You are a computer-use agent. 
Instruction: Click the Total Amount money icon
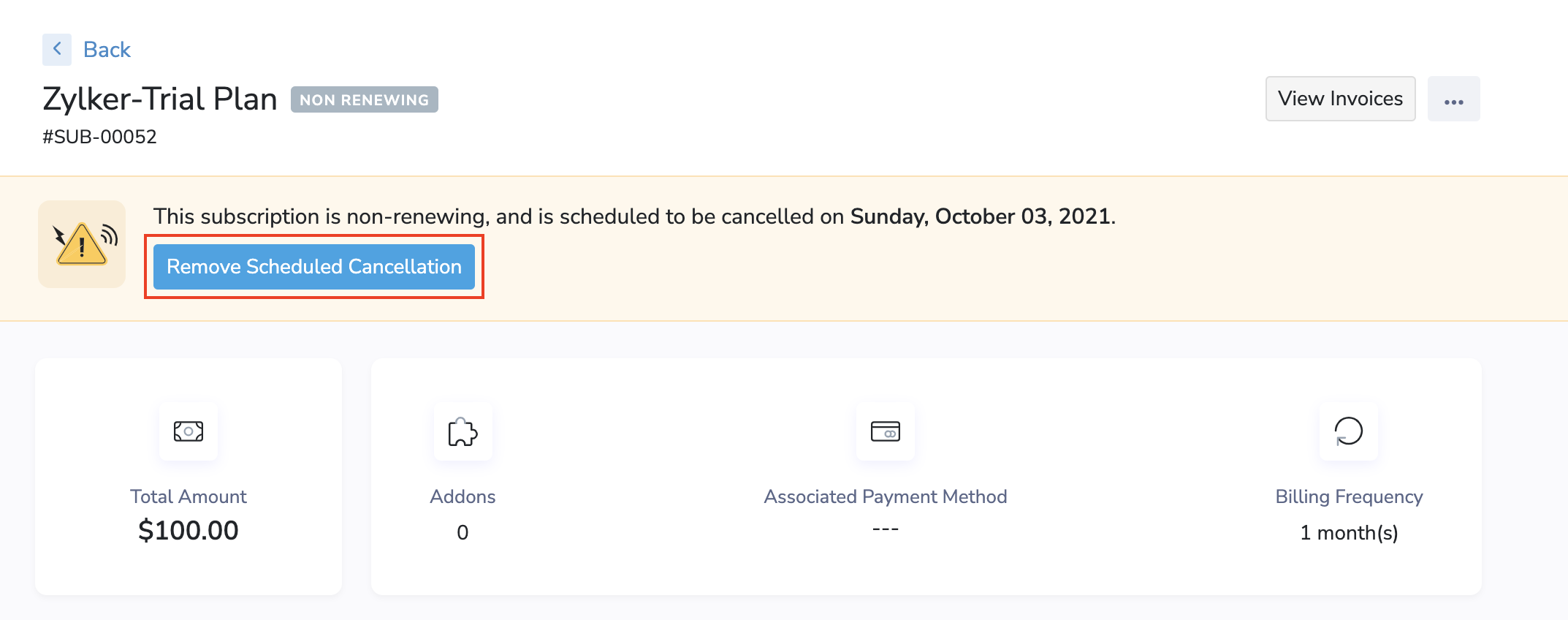[189, 431]
